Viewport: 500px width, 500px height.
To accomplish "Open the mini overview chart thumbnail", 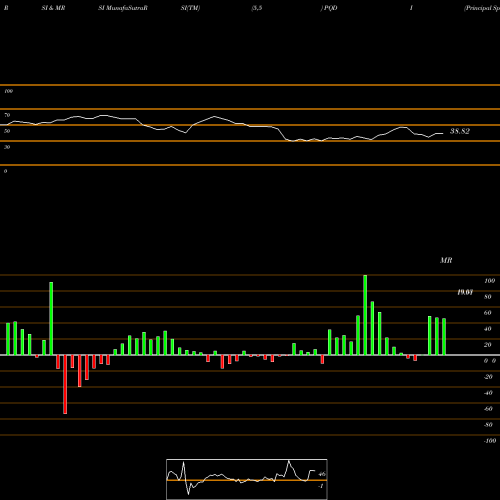I will pyautogui.click(x=247, y=479).
